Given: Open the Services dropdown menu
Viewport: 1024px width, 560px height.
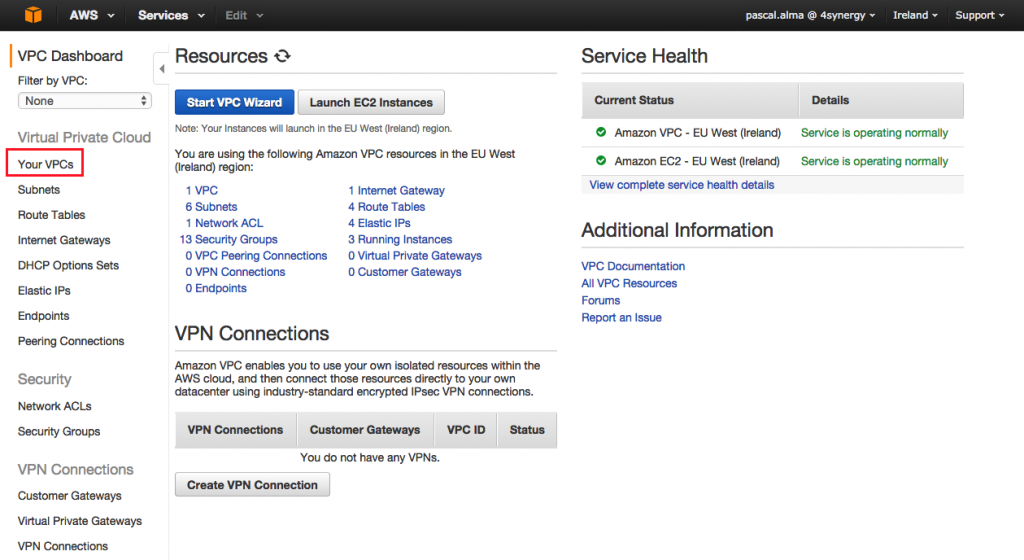Looking at the screenshot, I should tap(171, 15).
